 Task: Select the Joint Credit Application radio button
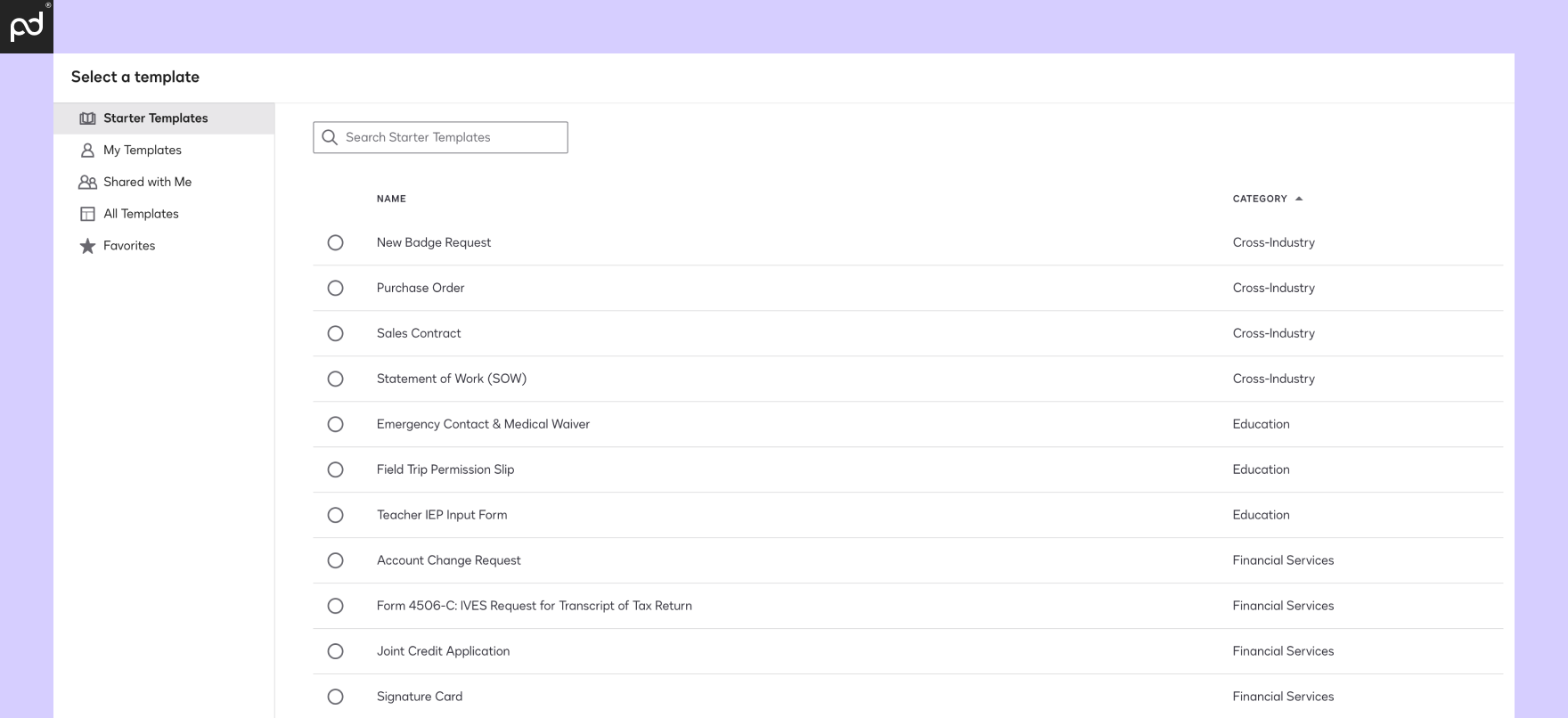[335, 651]
